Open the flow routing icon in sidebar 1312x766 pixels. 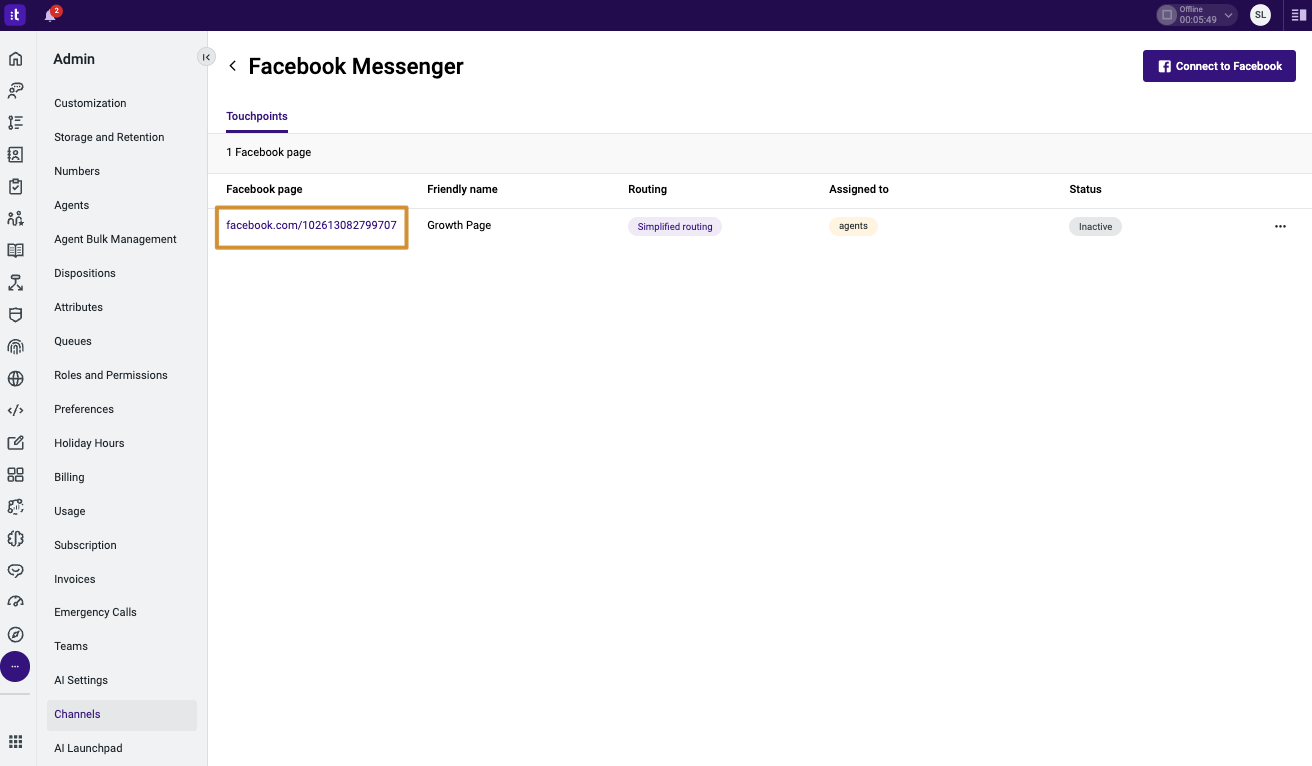coord(15,283)
